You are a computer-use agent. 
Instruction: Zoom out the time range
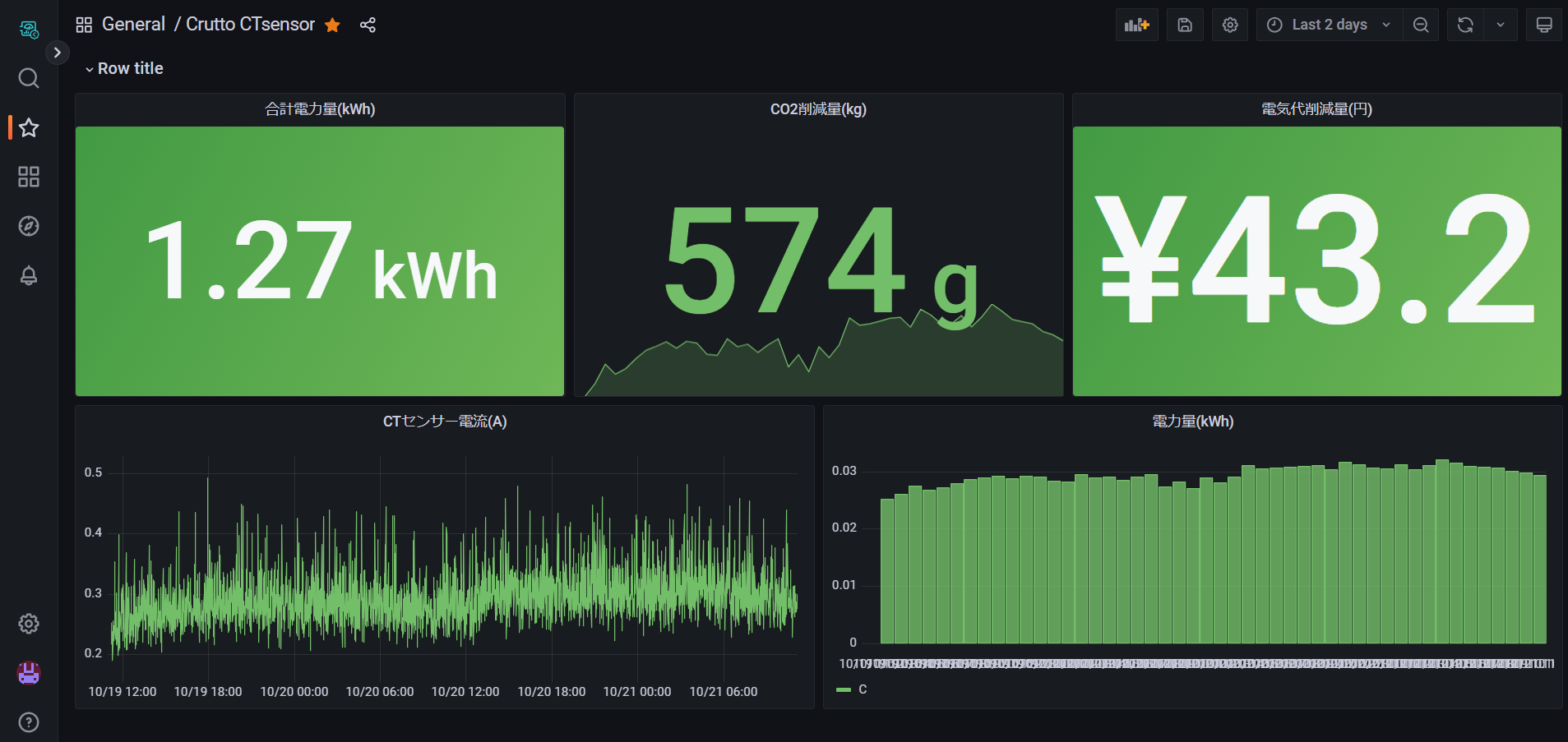1421,25
